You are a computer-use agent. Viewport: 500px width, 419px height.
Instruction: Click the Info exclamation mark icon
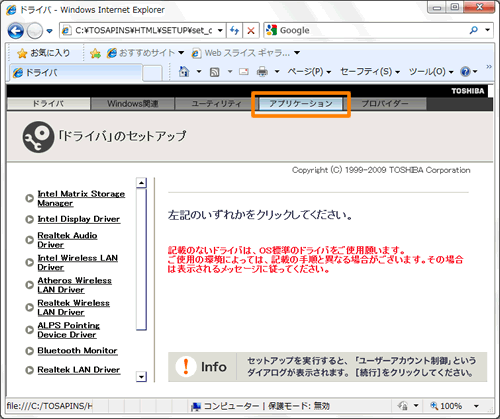click(x=186, y=367)
